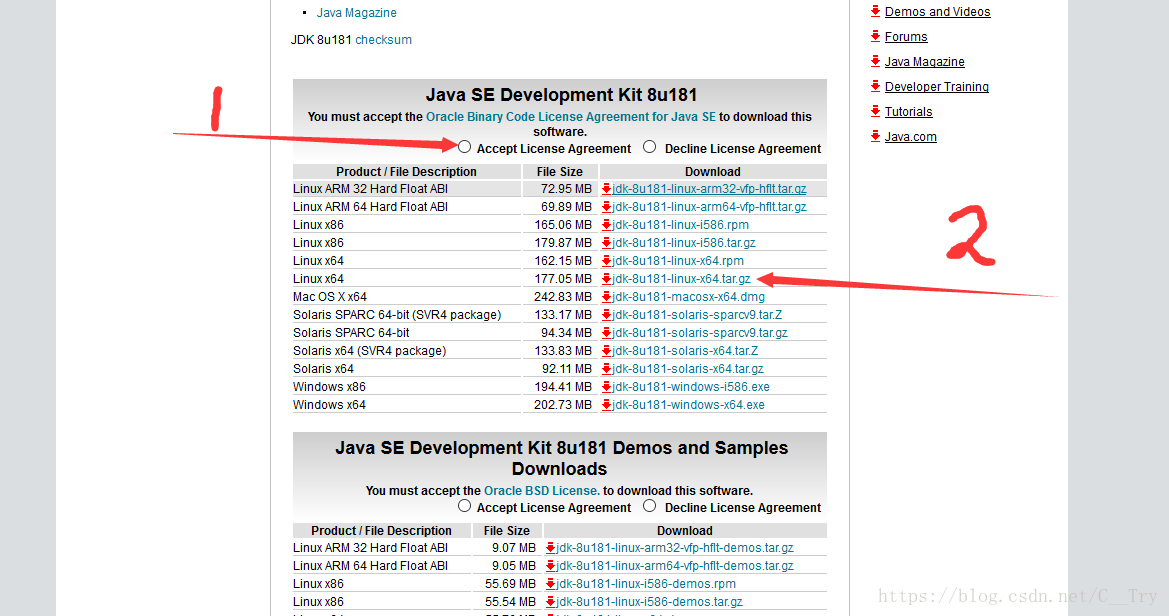Click download icon beside jdk-8u181-linux-arm32-vfp-hflt-demos.tar.gz
Image resolution: width=1169 pixels, height=616 pixels.
pos(551,548)
